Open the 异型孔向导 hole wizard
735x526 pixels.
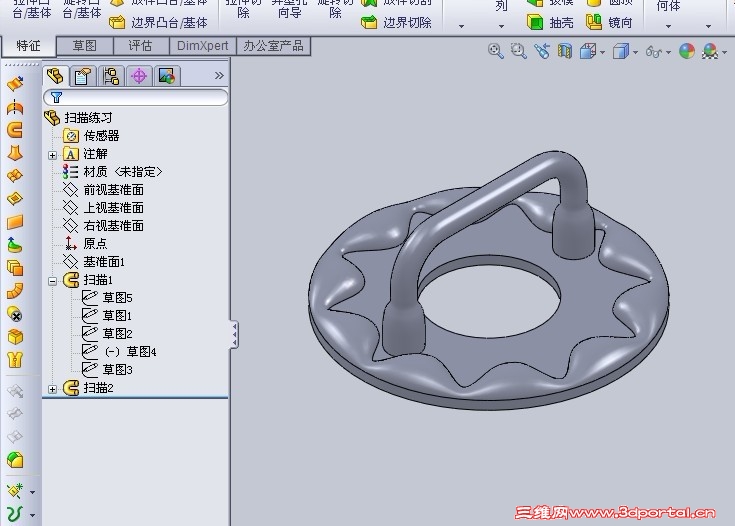point(289,9)
